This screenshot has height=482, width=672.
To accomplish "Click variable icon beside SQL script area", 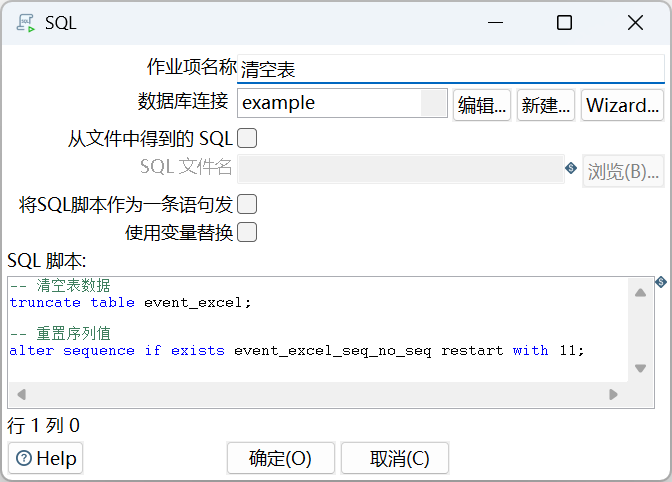I will [x=661, y=282].
